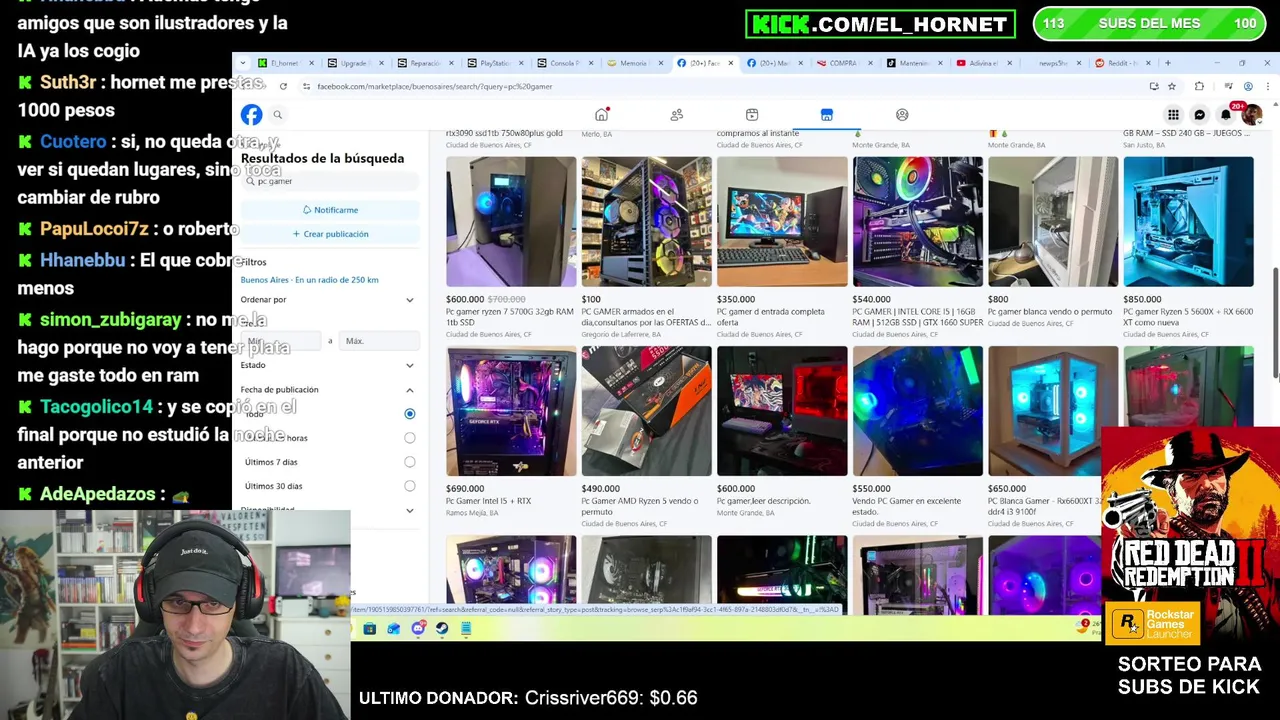Open the Video icon in Facebook nav

752,115
